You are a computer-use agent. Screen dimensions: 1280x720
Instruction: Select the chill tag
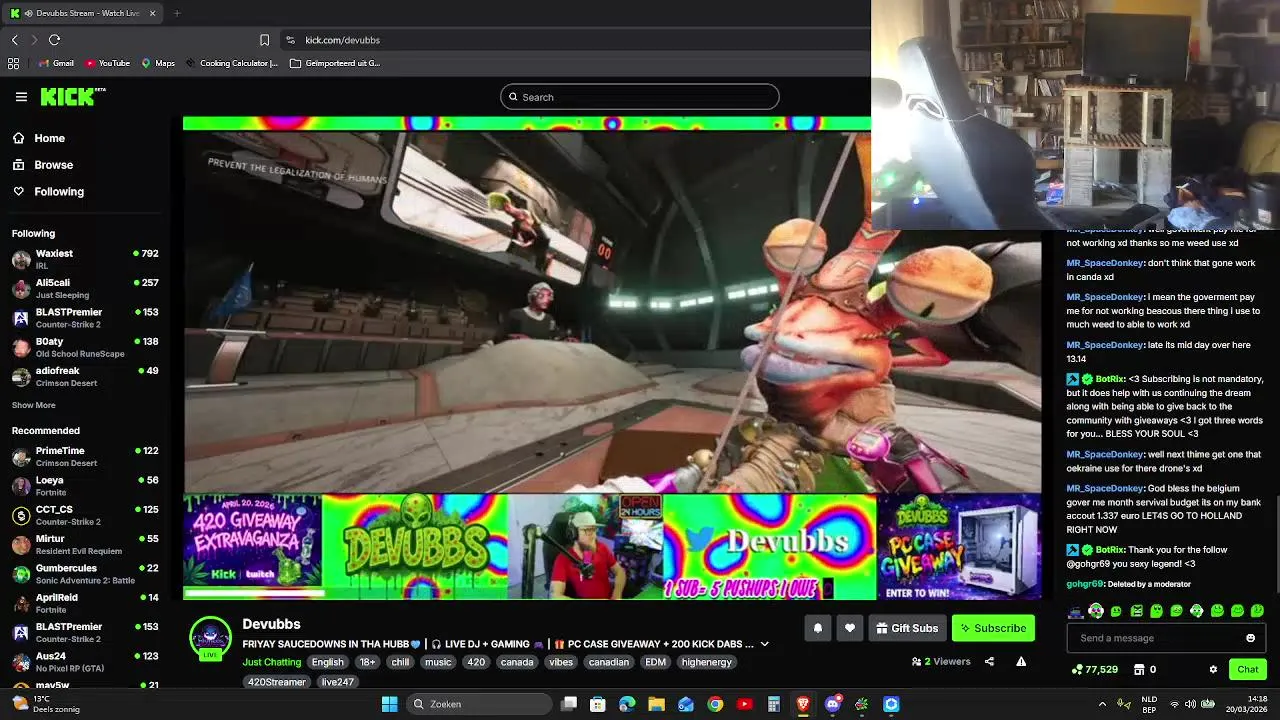(400, 662)
